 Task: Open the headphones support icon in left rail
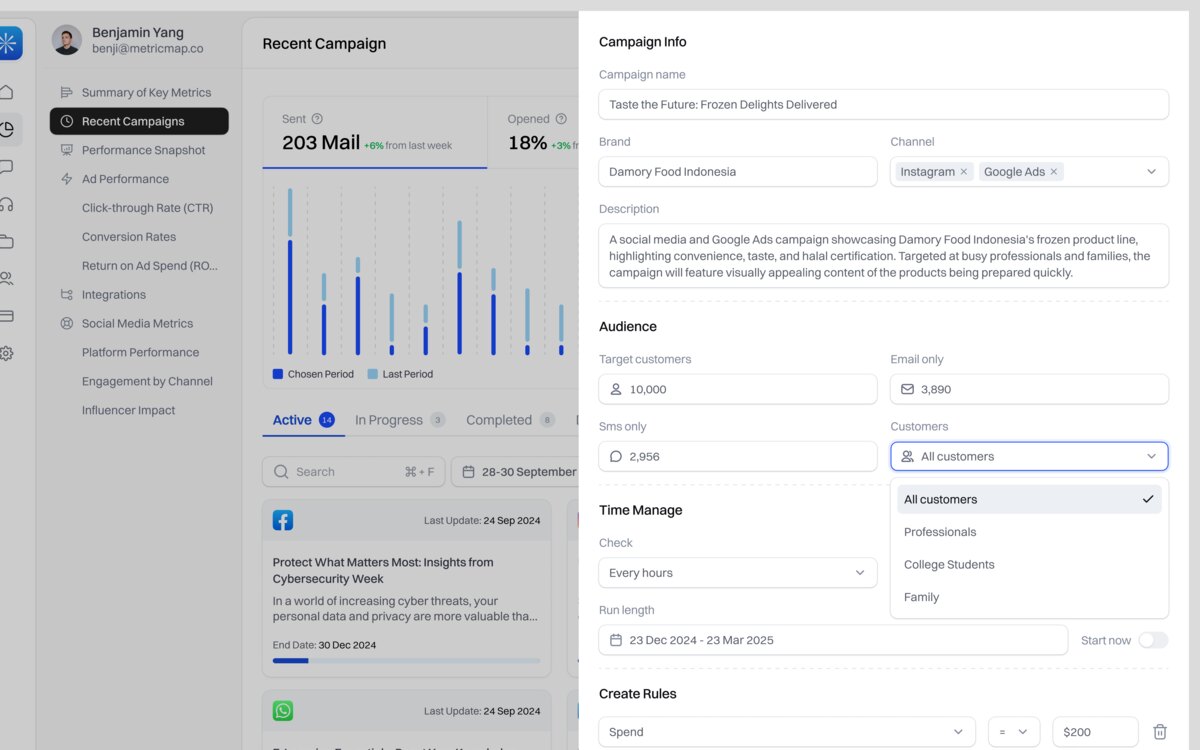(7, 204)
